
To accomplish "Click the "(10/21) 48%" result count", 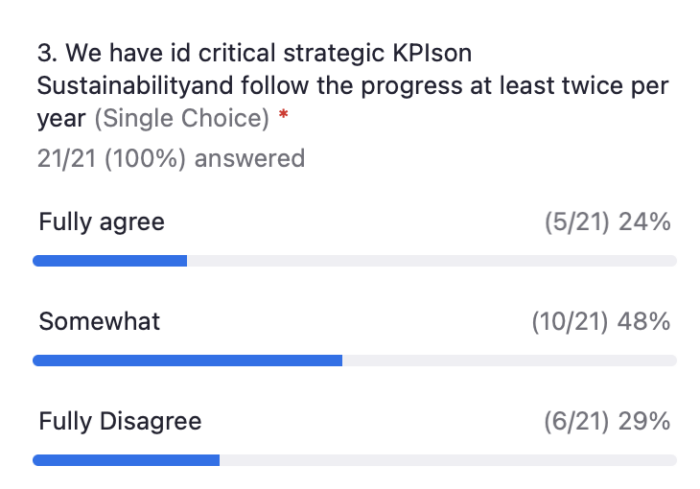I will [x=601, y=322].
